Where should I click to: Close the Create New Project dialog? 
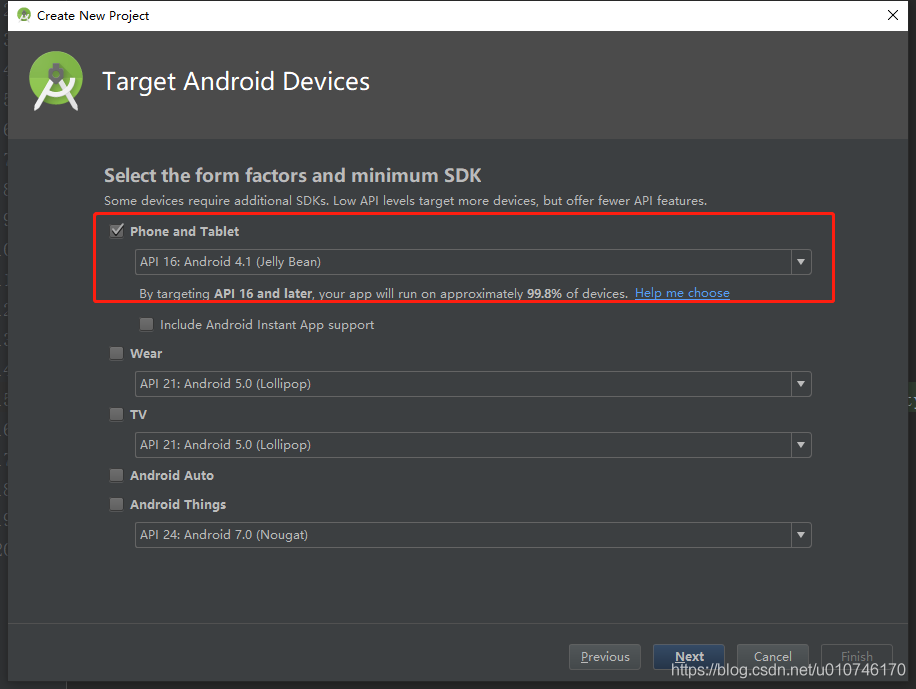click(x=893, y=15)
